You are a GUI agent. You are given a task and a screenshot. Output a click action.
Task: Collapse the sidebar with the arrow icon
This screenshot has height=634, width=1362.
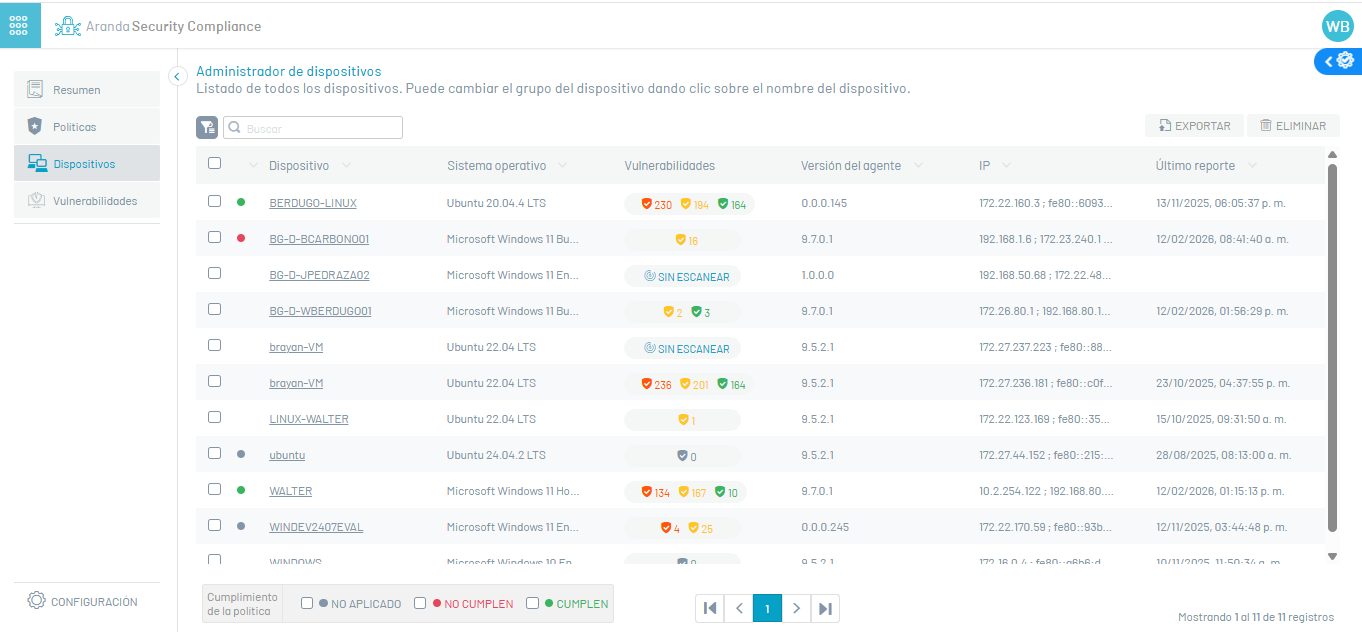(177, 76)
